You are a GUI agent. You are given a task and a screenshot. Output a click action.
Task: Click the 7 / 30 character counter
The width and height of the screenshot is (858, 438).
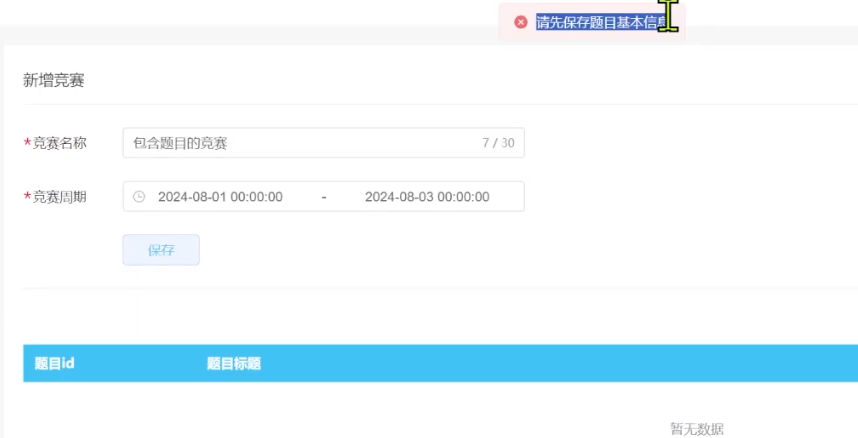point(498,143)
